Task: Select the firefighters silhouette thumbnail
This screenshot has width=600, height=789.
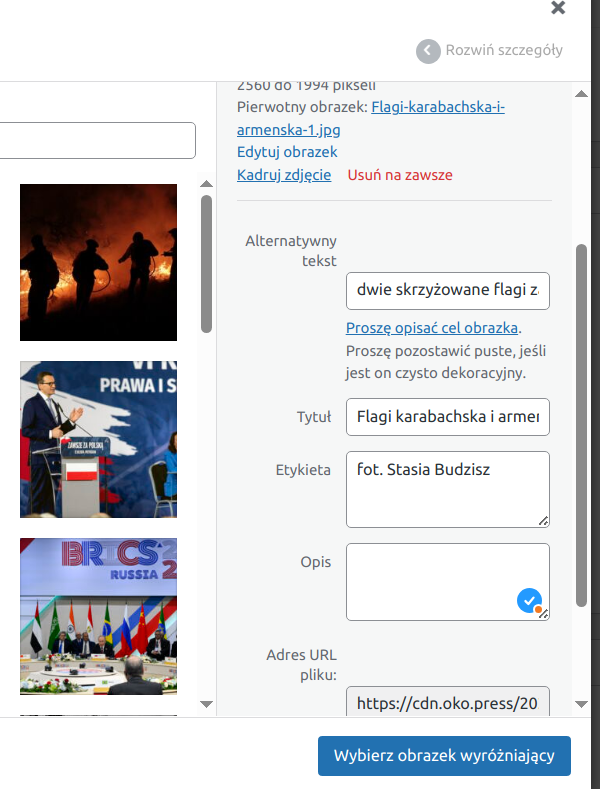Action: coord(98,262)
